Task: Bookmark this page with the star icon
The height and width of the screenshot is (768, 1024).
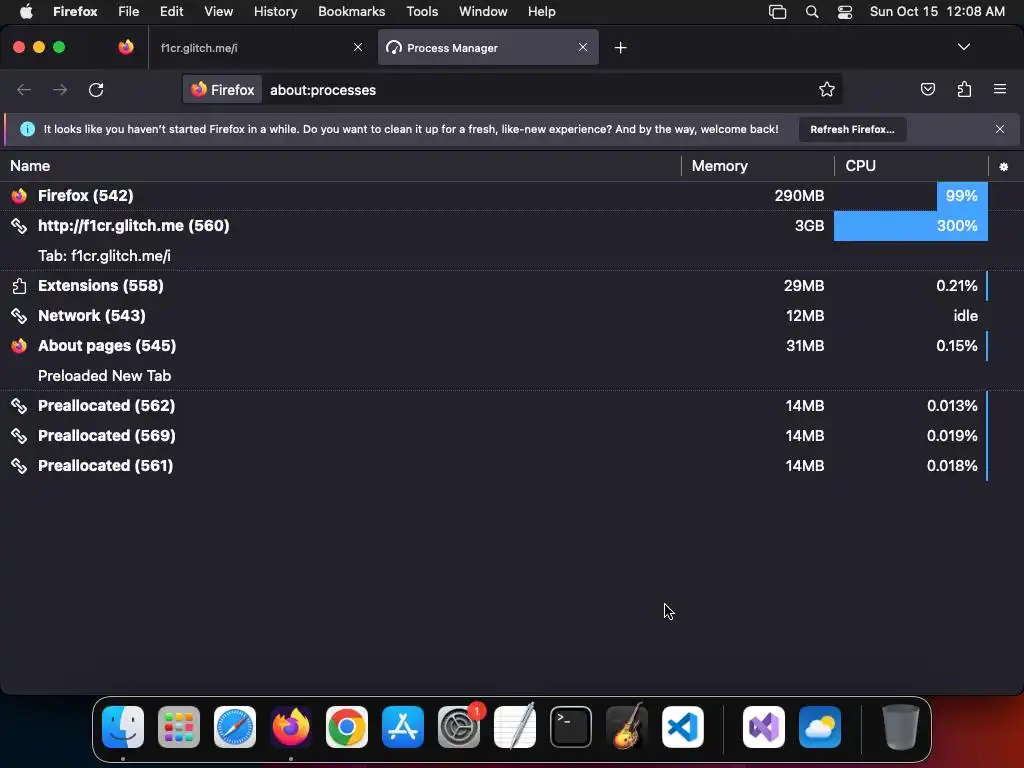Action: 827,89
